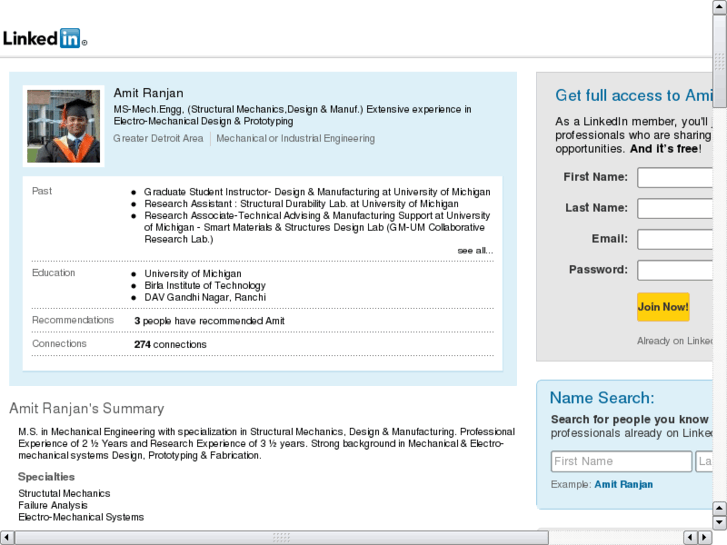Click the 'Past' section label
This screenshot has height=545, width=727.
pyautogui.click(x=42, y=191)
